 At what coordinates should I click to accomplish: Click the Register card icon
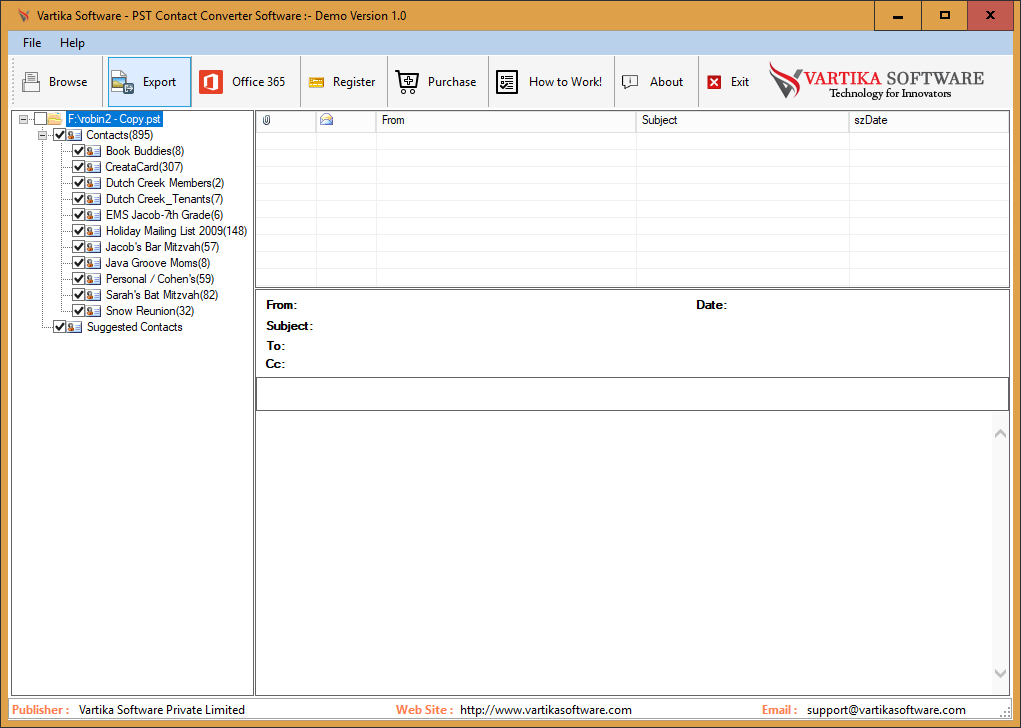click(316, 82)
